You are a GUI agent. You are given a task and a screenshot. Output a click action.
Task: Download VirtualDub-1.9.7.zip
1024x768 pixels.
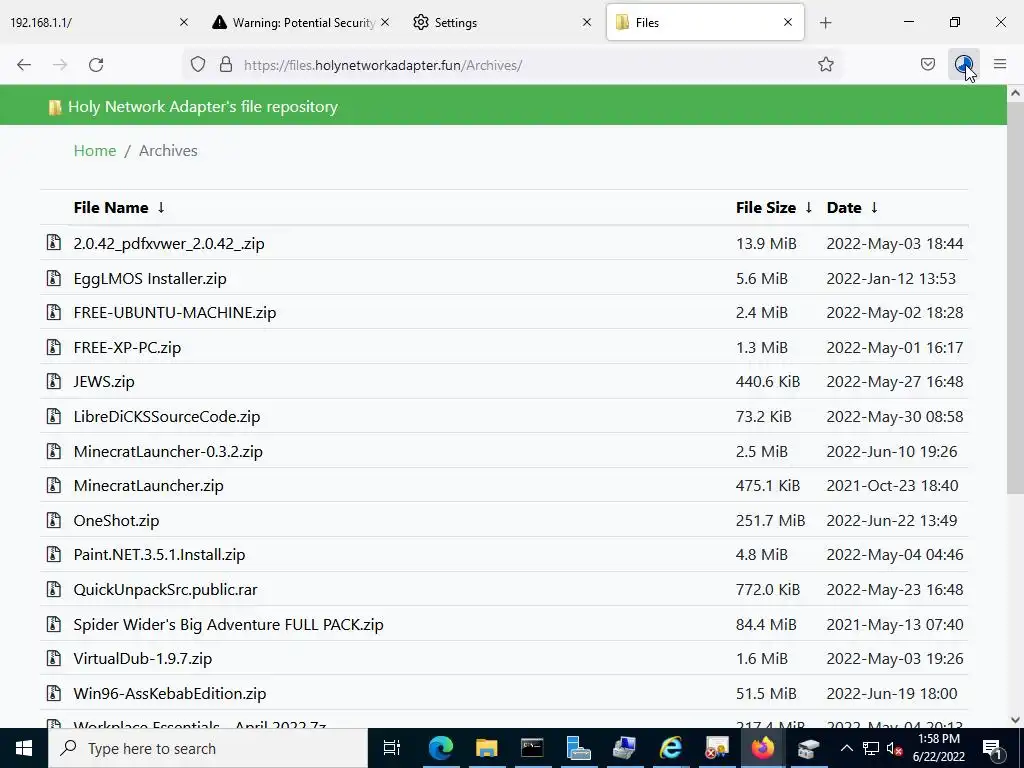pyautogui.click(x=142, y=659)
